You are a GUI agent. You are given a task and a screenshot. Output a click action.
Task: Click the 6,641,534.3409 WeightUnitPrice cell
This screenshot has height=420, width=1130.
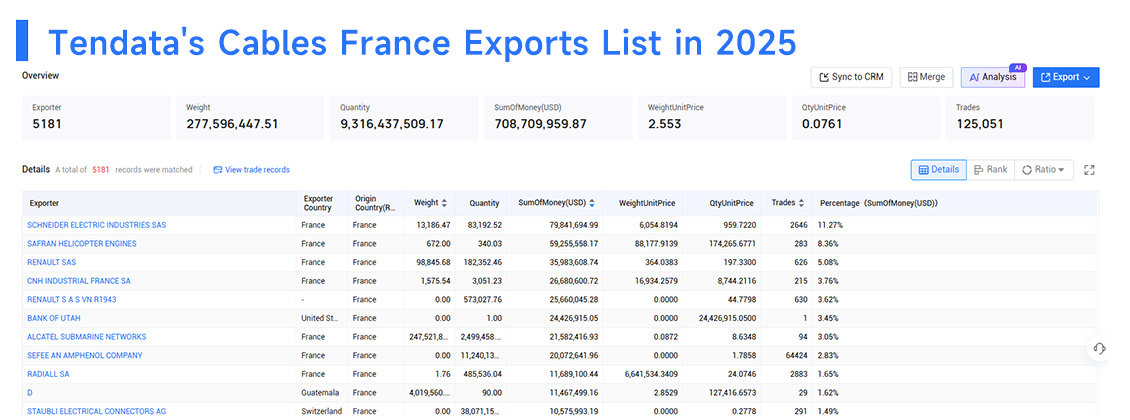tap(649, 375)
